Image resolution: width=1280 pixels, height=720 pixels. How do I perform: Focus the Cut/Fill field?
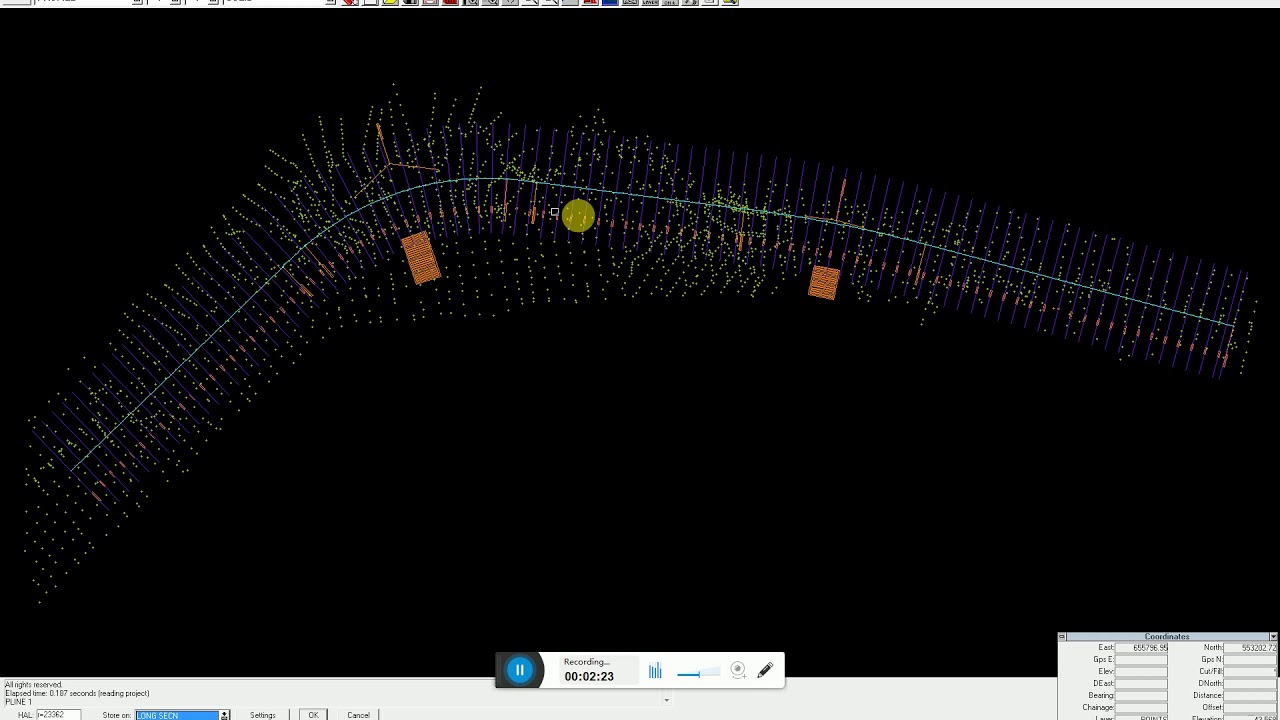[1251, 672]
